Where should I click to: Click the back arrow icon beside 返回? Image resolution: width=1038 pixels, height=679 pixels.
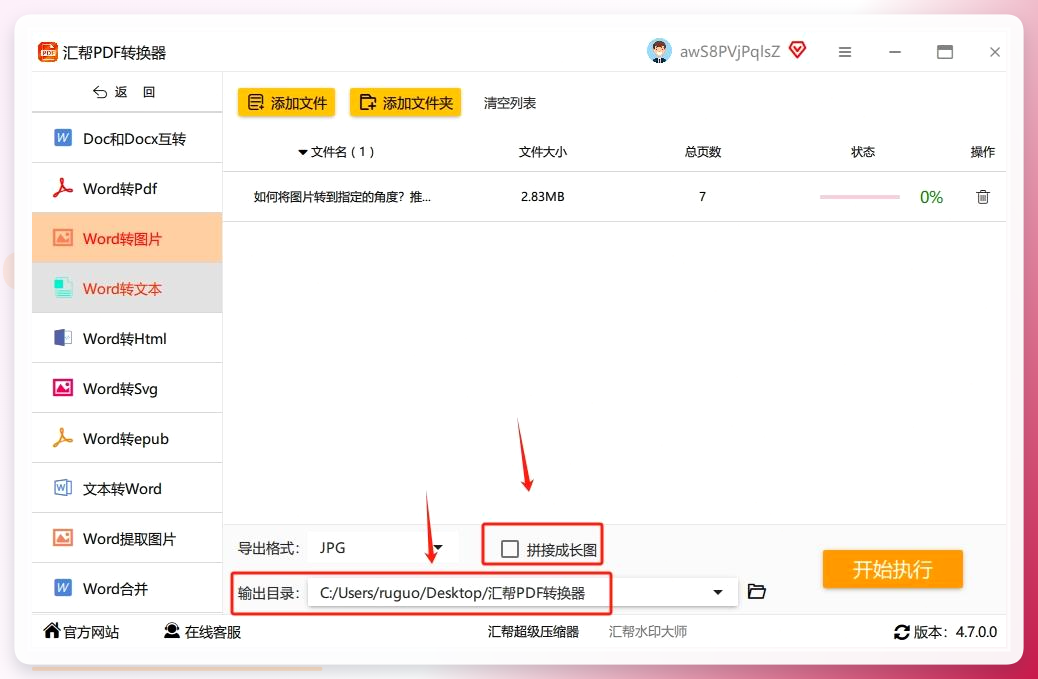pyautogui.click(x=100, y=92)
